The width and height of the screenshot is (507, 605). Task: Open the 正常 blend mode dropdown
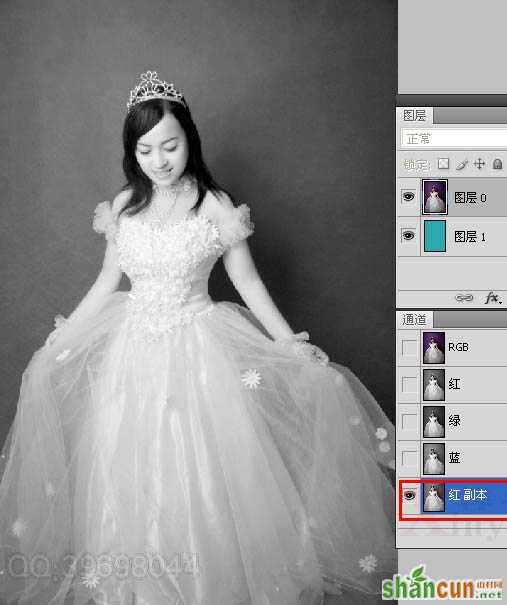click(454, 139)
